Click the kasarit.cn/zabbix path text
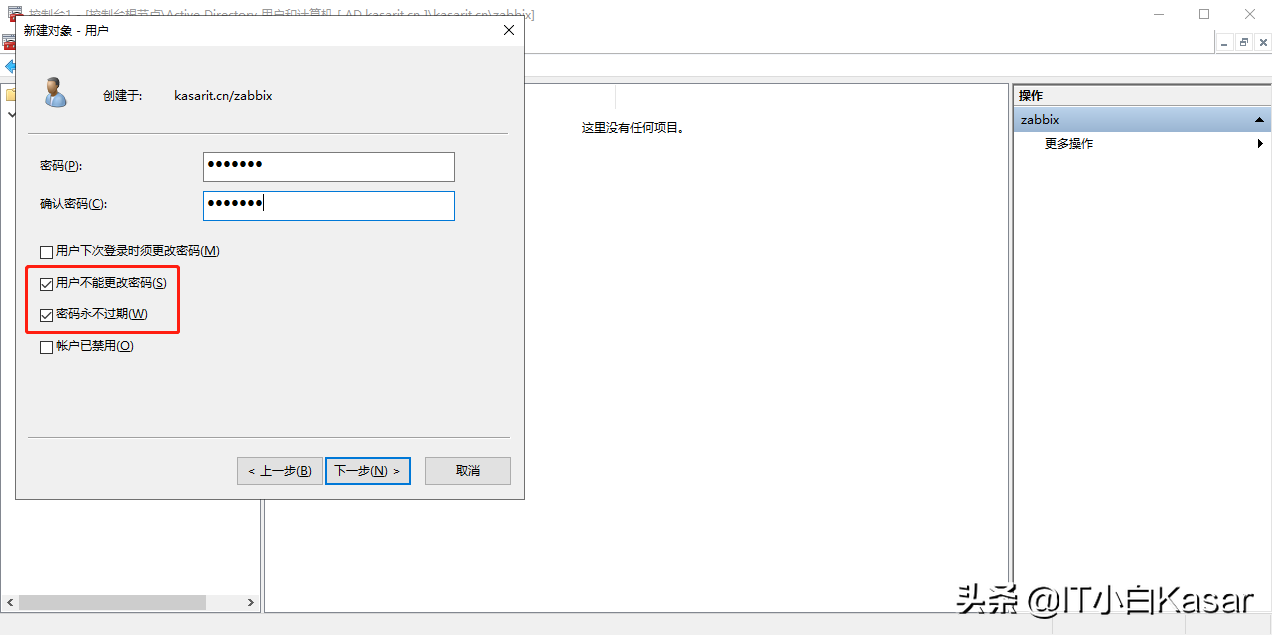This screenshot has height=635, width=1272. [223, 96]
